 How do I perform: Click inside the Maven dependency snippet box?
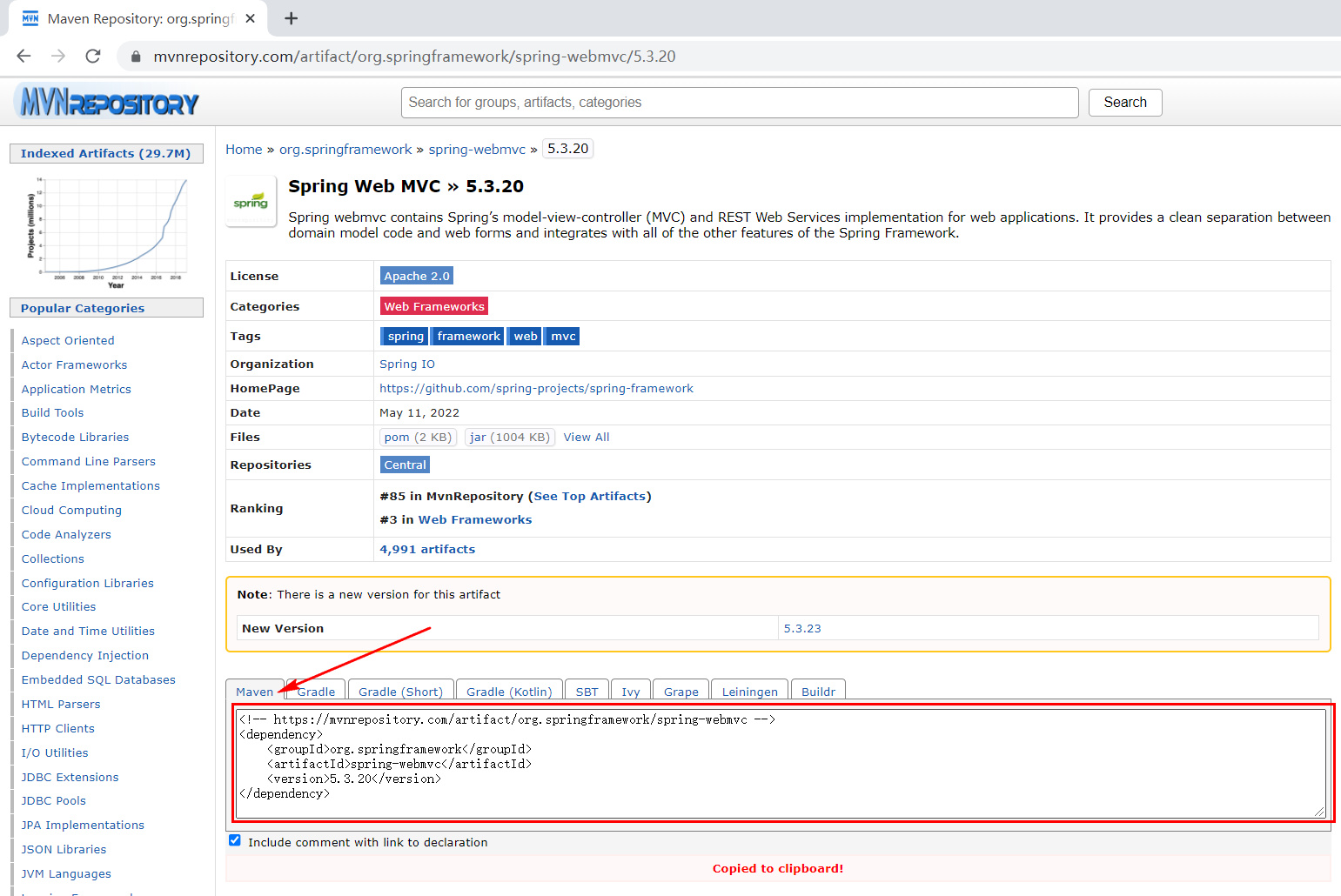coord(781,763)
